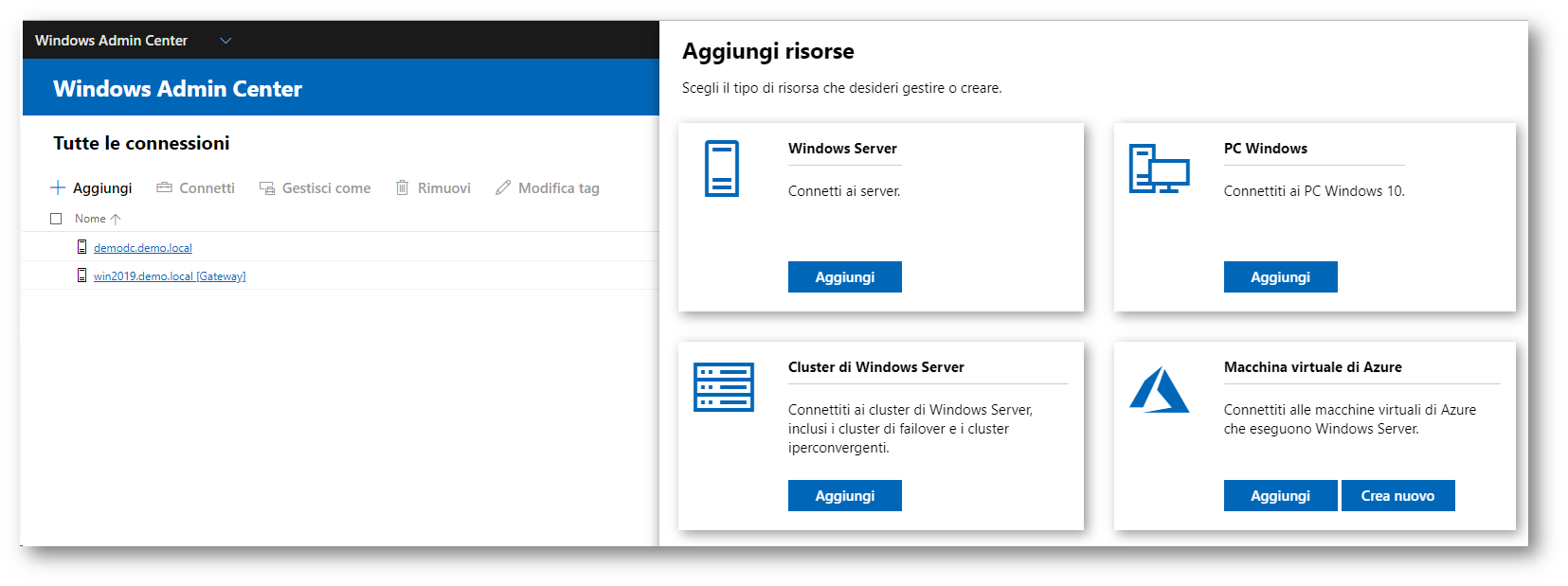Click the Connetti toolbar label
The image size is (1568, 586).
point(207,188)
